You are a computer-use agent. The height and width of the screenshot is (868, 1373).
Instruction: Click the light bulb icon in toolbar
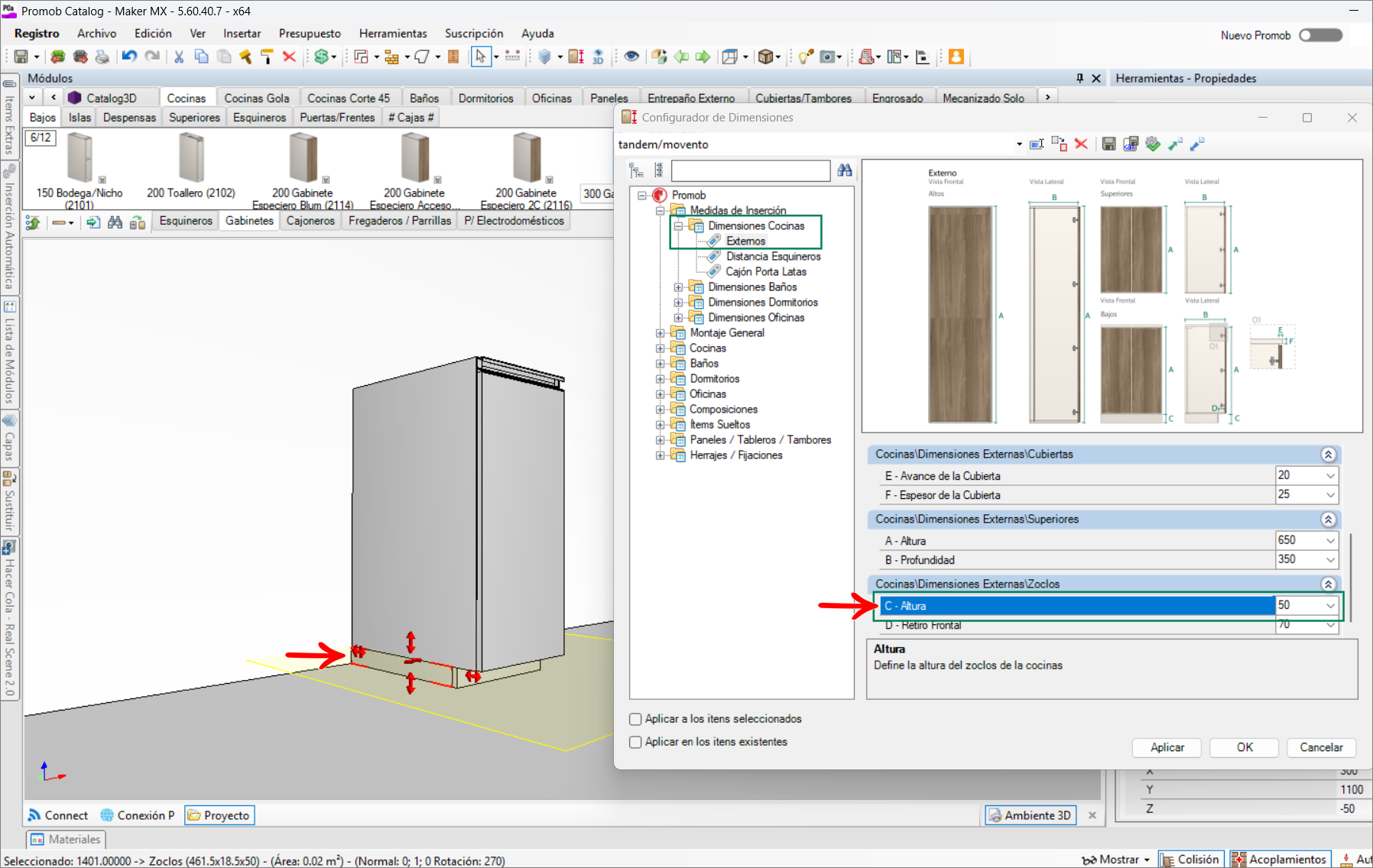(805, 57)
